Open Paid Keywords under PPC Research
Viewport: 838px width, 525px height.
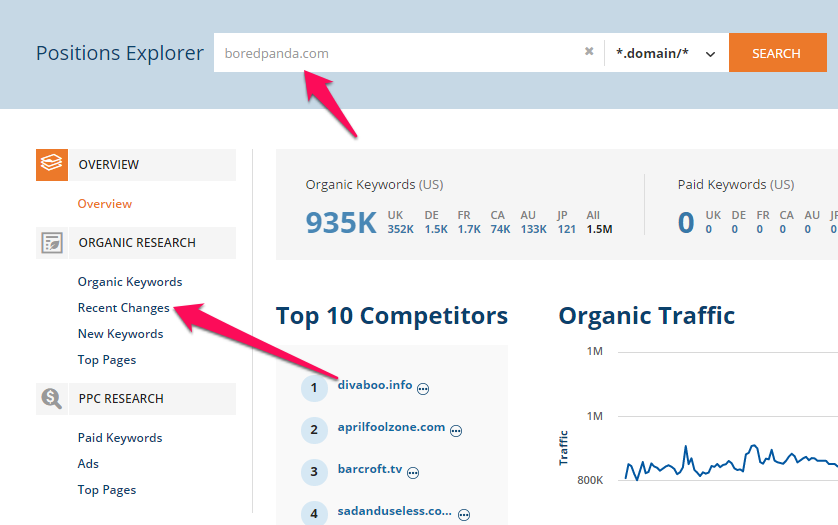(120, 438)
